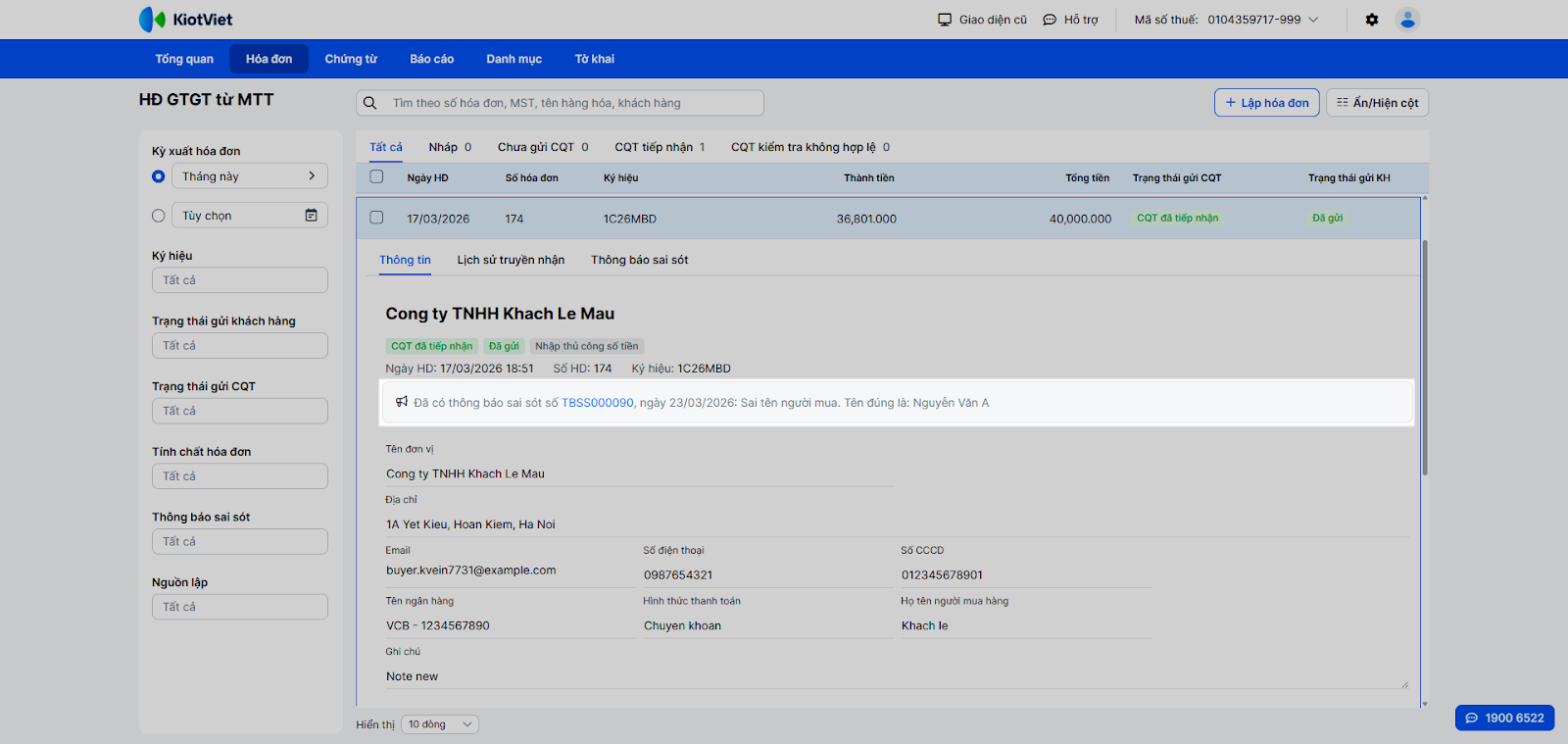Change rows shown via 10 dòng dropdown
Screen dimensions: 1568x744
point(440,724)
